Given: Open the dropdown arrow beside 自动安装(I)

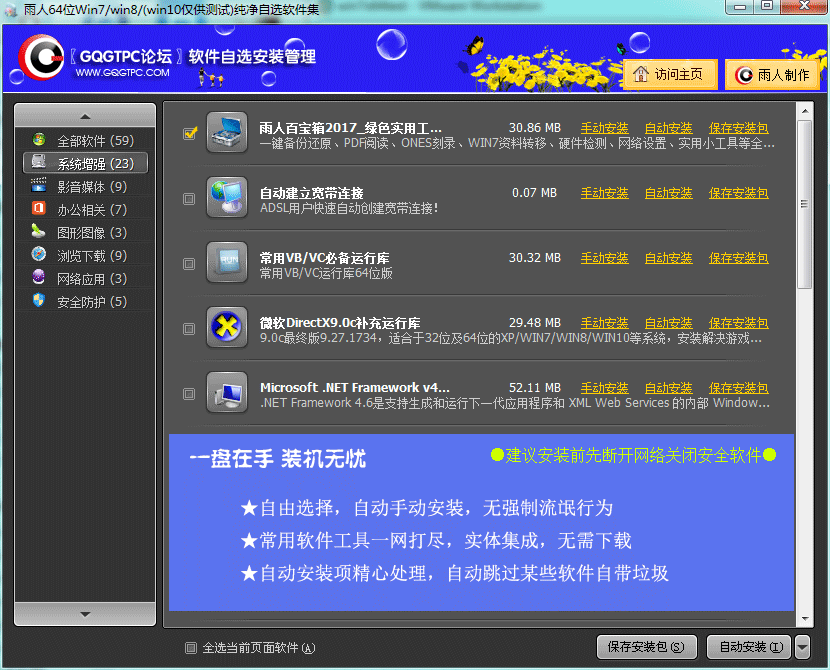Looking at the screenshot, I should point(802,647).
